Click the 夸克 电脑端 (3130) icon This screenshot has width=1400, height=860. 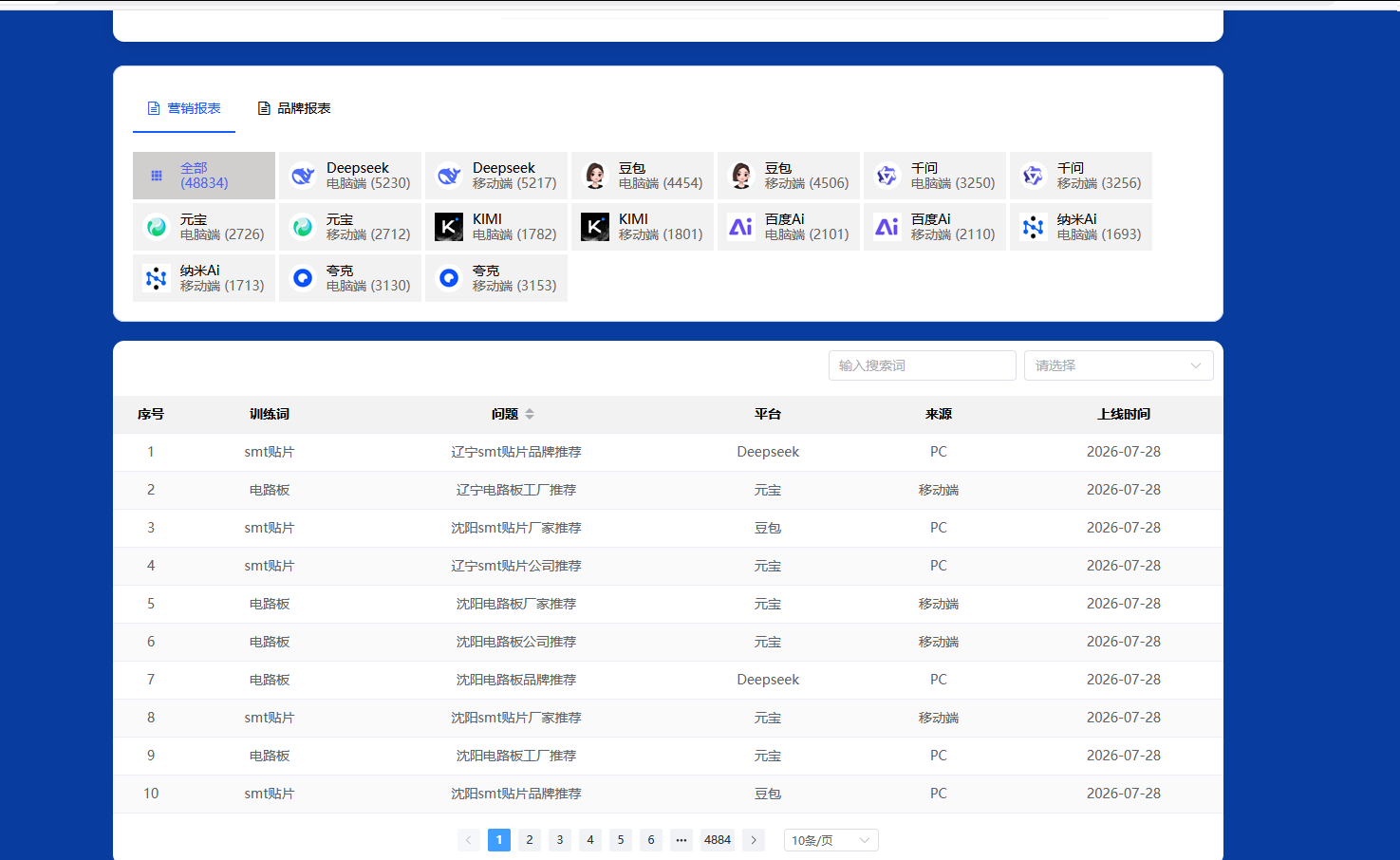303,278
